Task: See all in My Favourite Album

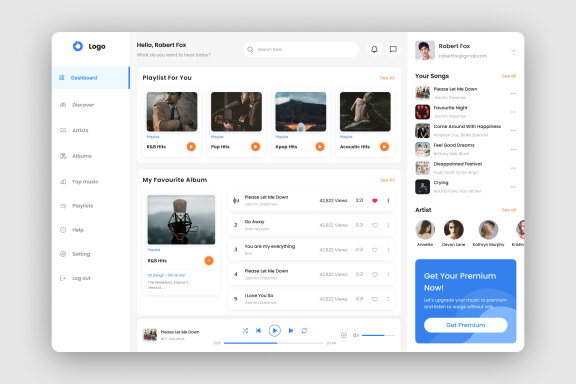Action: 387,180
